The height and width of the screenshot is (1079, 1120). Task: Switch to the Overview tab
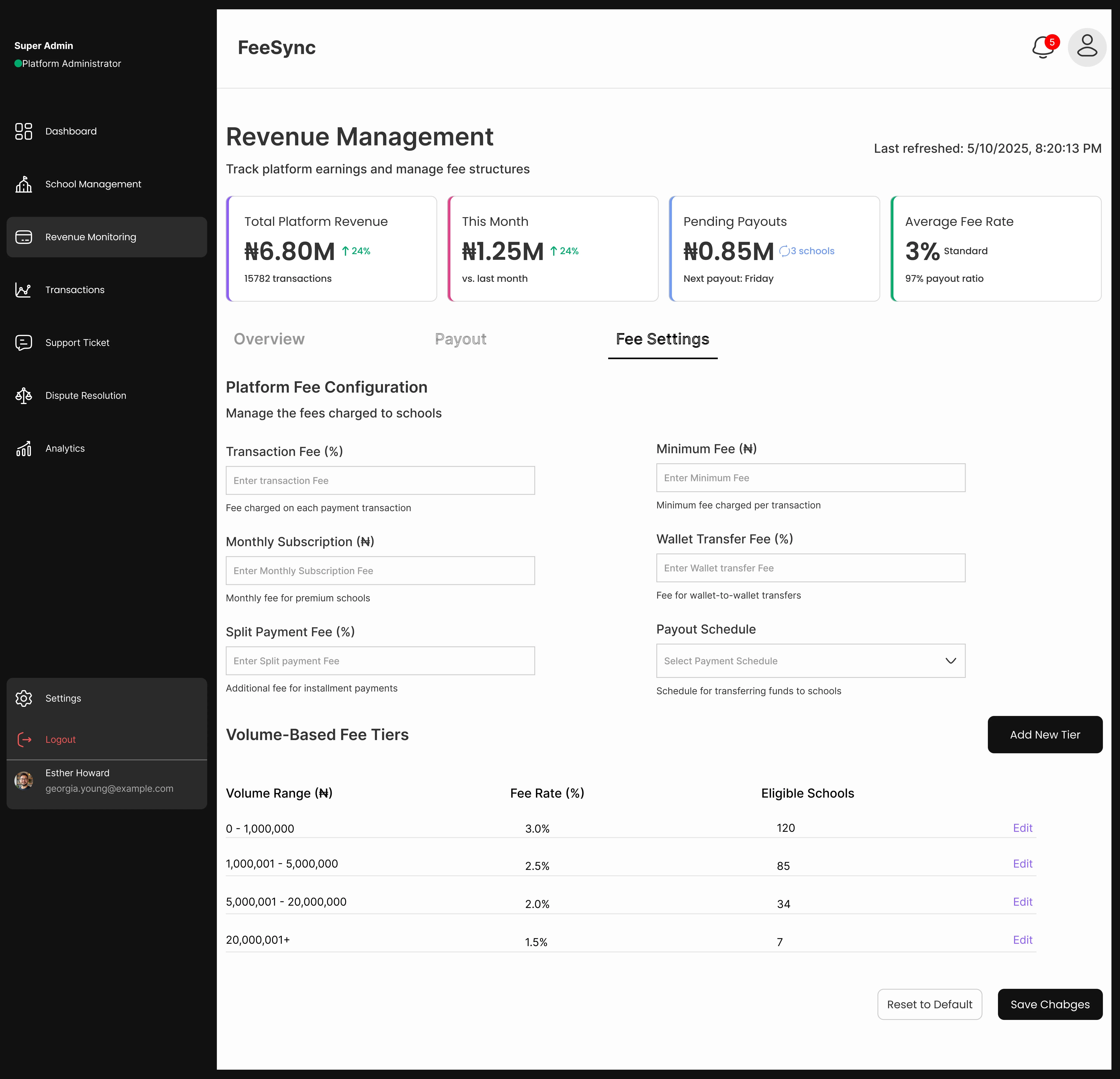(269, 339)
